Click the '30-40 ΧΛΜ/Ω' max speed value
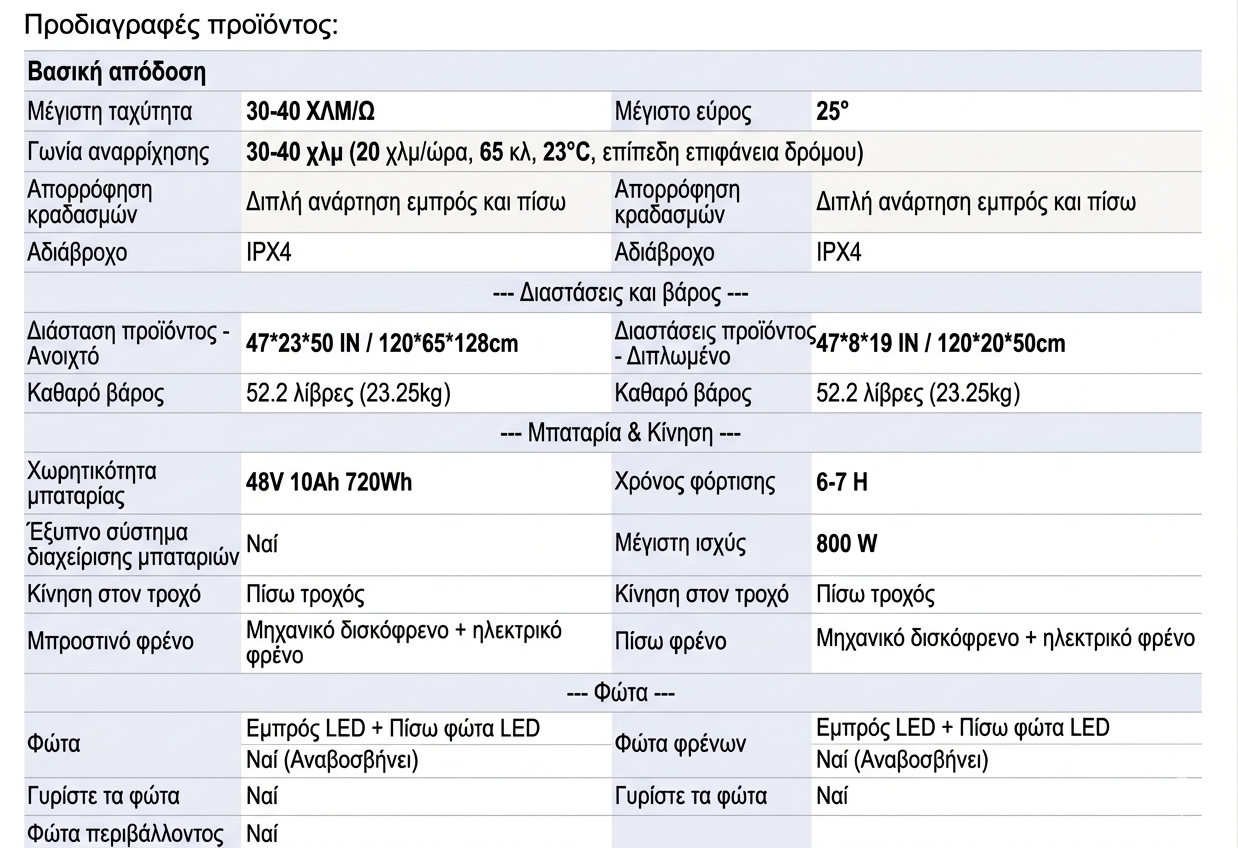Viewport: 1238px width, 848px height. (311, 111)
